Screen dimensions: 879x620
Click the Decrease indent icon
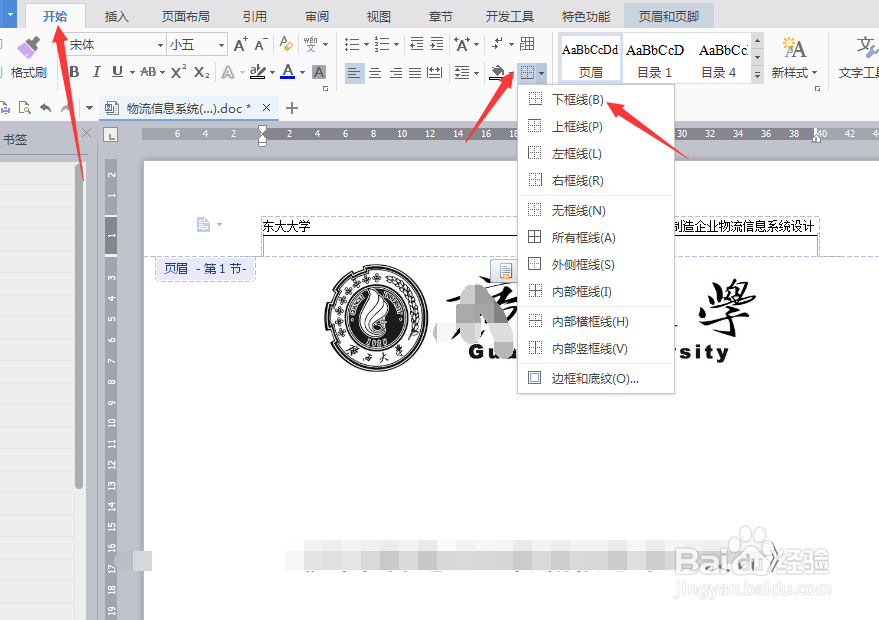[x=417, y=44]
